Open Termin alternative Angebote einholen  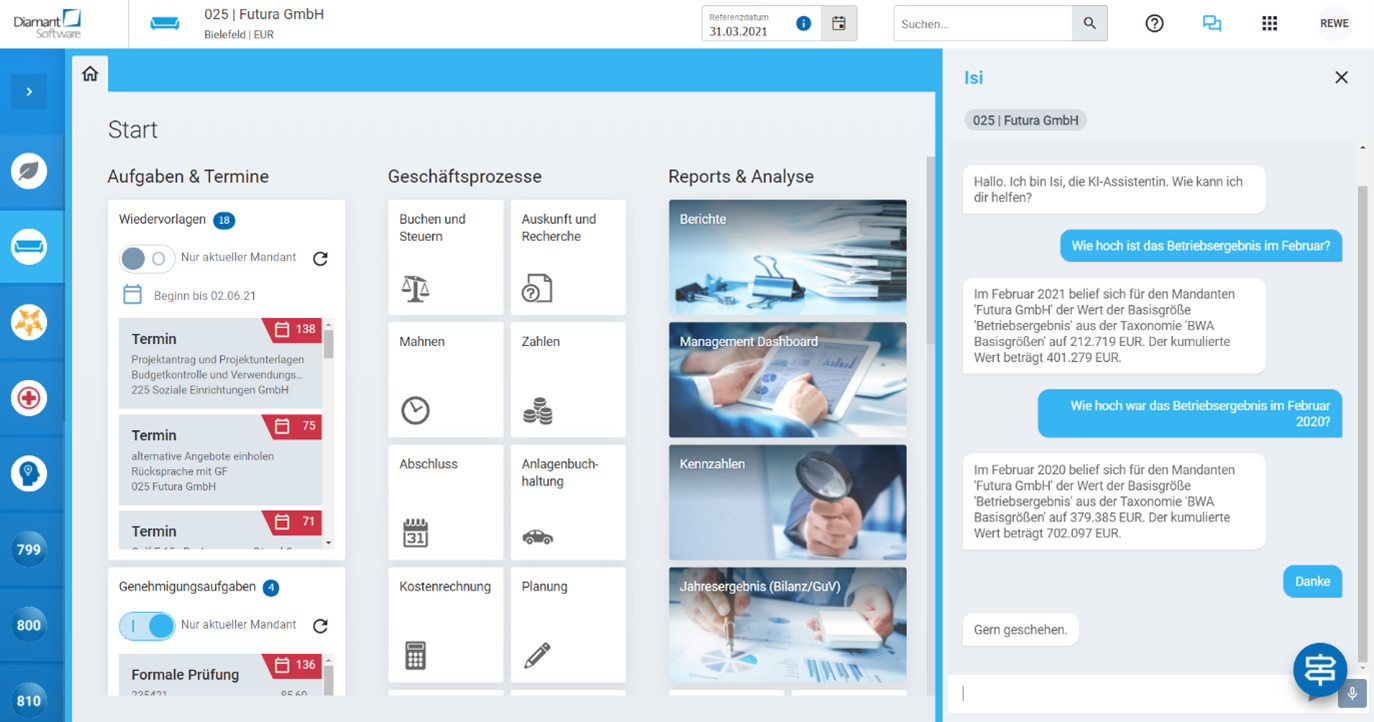pos(221,460)
